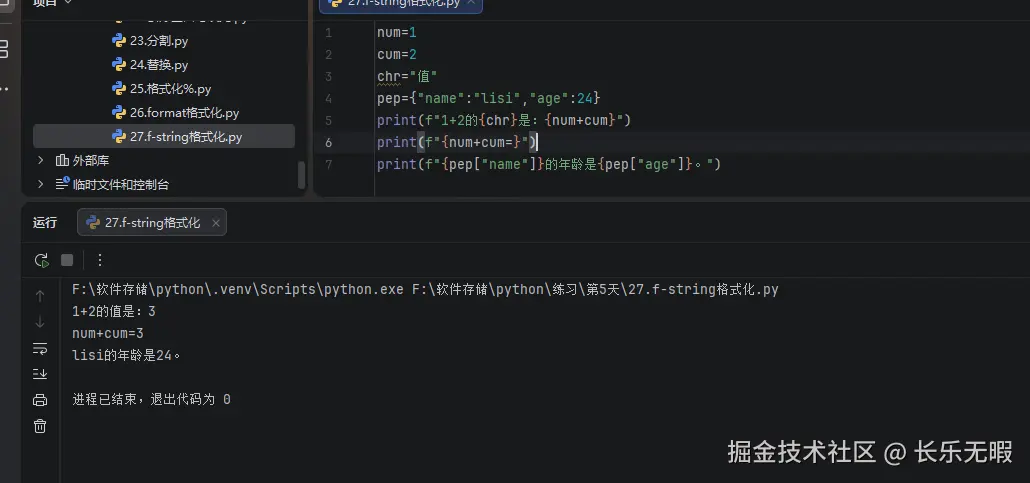Click gutter line number 1
This screenshot has width=1030, height=483.
point(328,32)
